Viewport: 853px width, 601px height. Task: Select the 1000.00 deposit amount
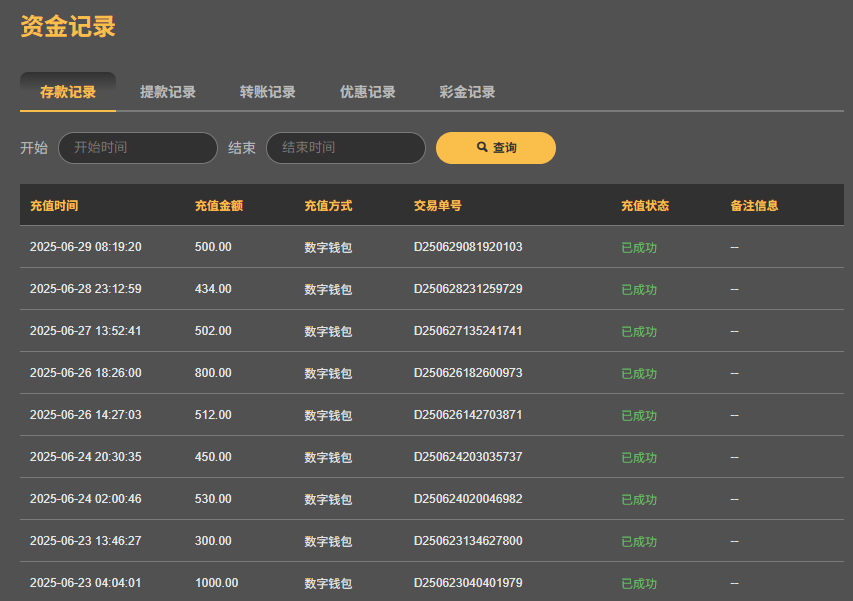point(216,583)
